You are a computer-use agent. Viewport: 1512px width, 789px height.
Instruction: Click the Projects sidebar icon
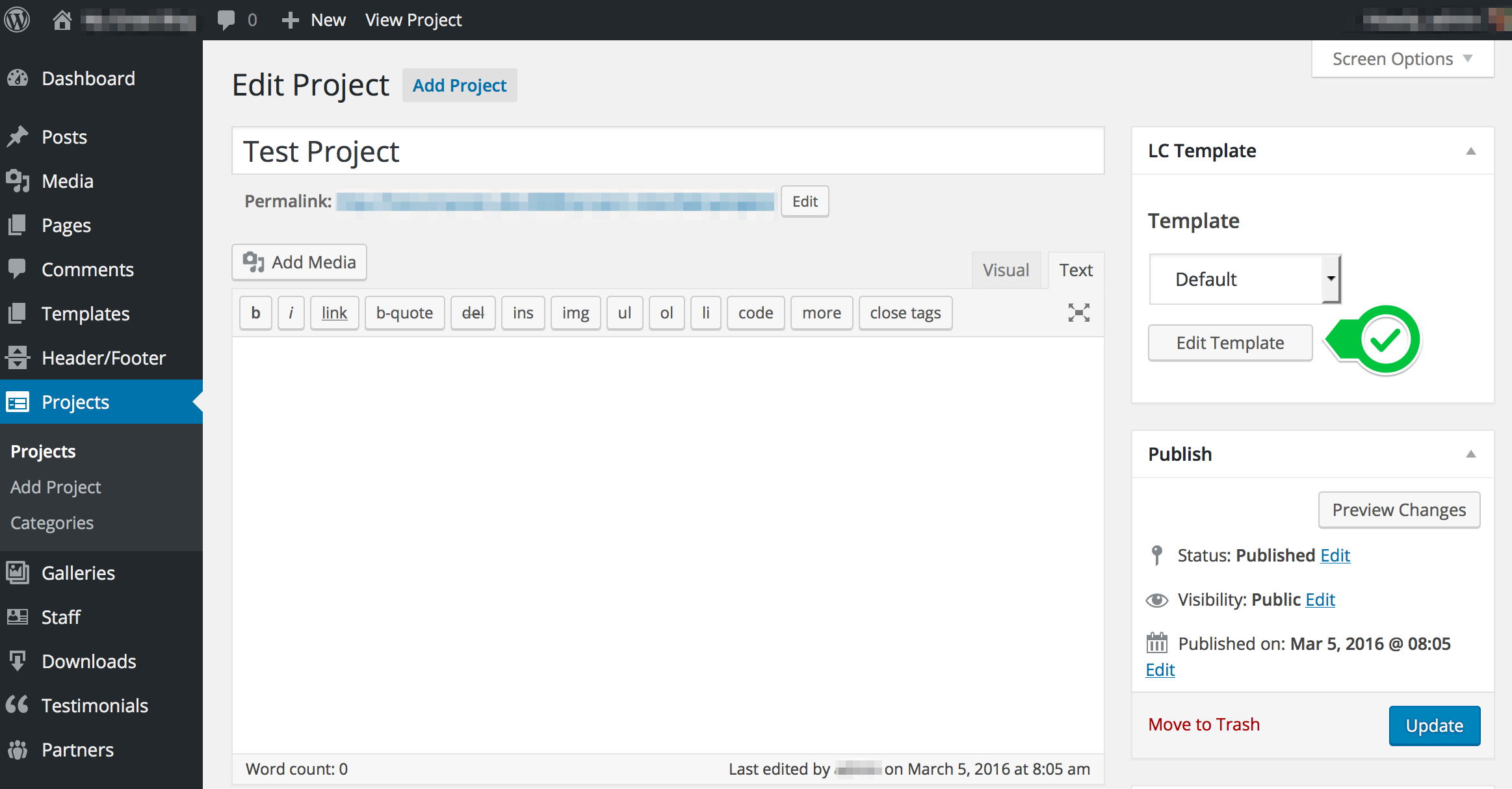coord(18,402)
